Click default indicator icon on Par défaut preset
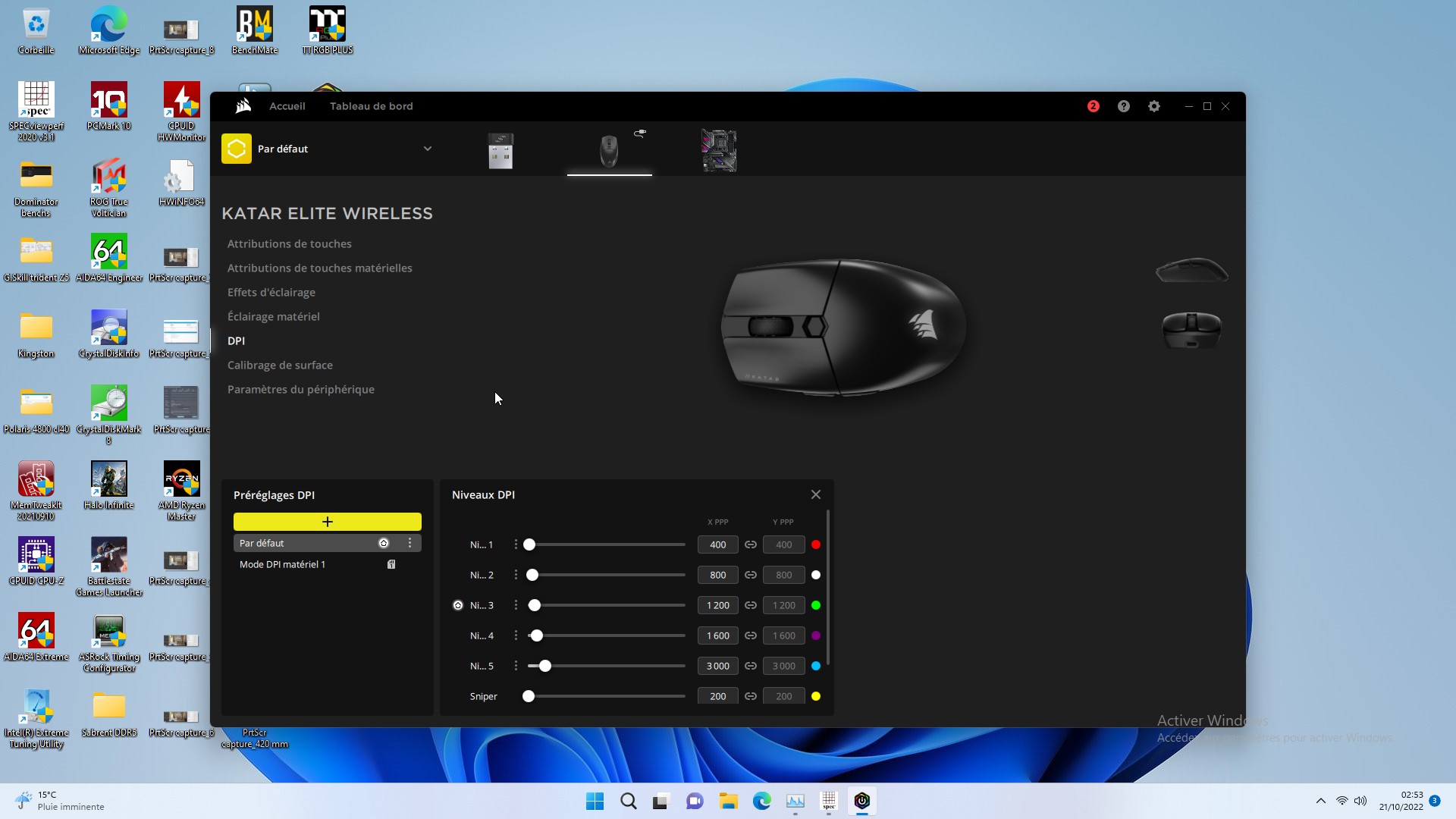This screenshot has width=1456, height=819. [384, 543]
